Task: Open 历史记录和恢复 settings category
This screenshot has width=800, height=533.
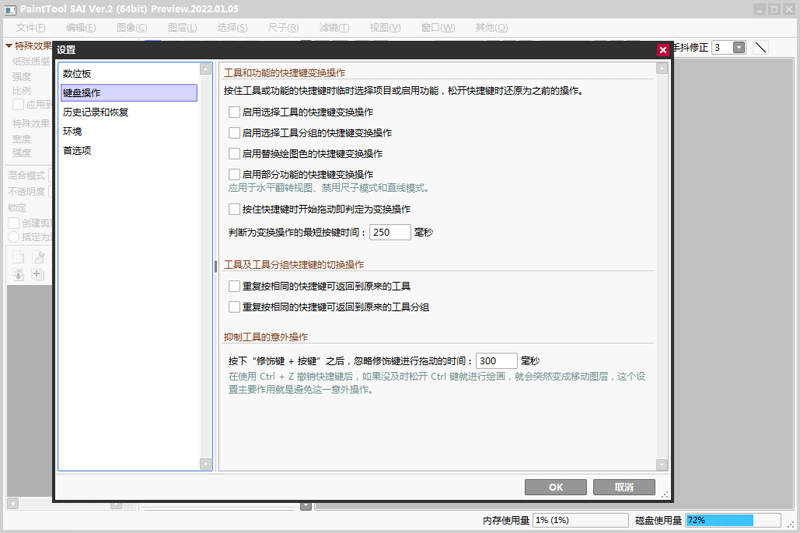Action: 95,112
